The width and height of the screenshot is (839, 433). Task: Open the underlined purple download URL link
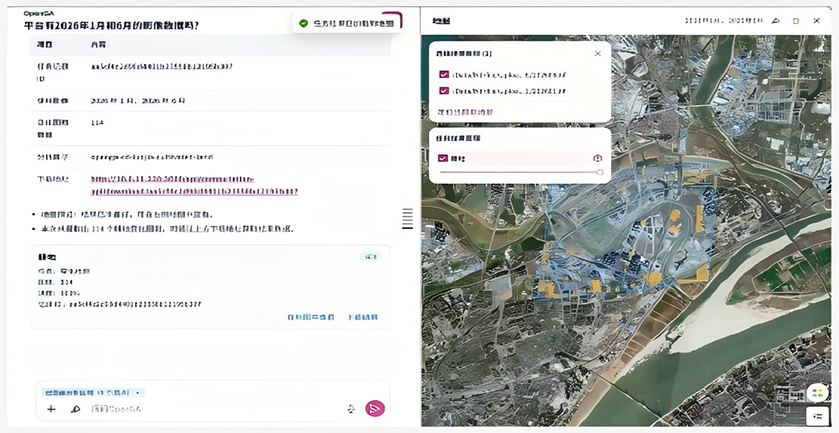pos(194,185)
